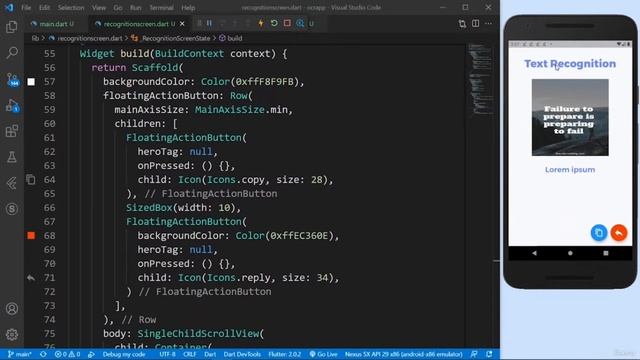Open the notifications bell in status bar
This screenshot has height=360, width=640.
(x=489, y=354)
